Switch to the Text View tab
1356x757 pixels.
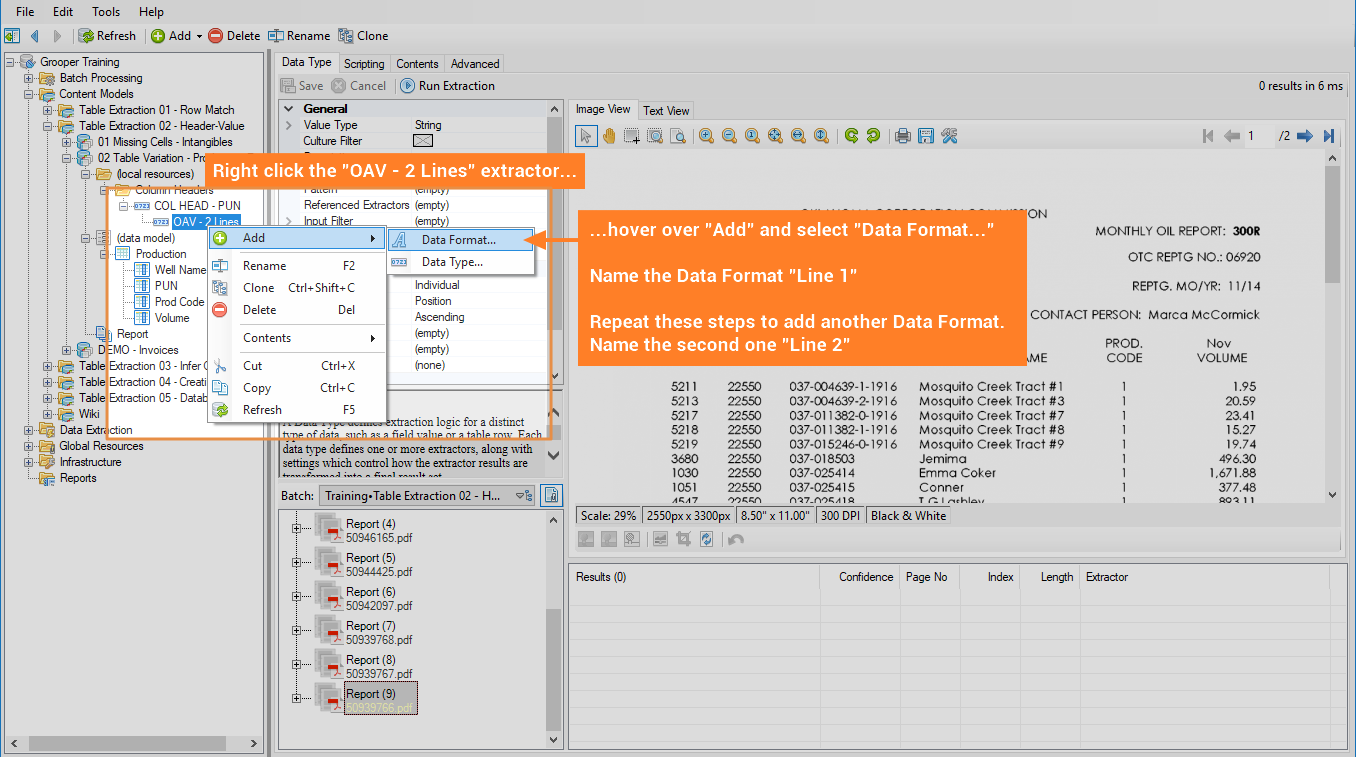(666, 110)
